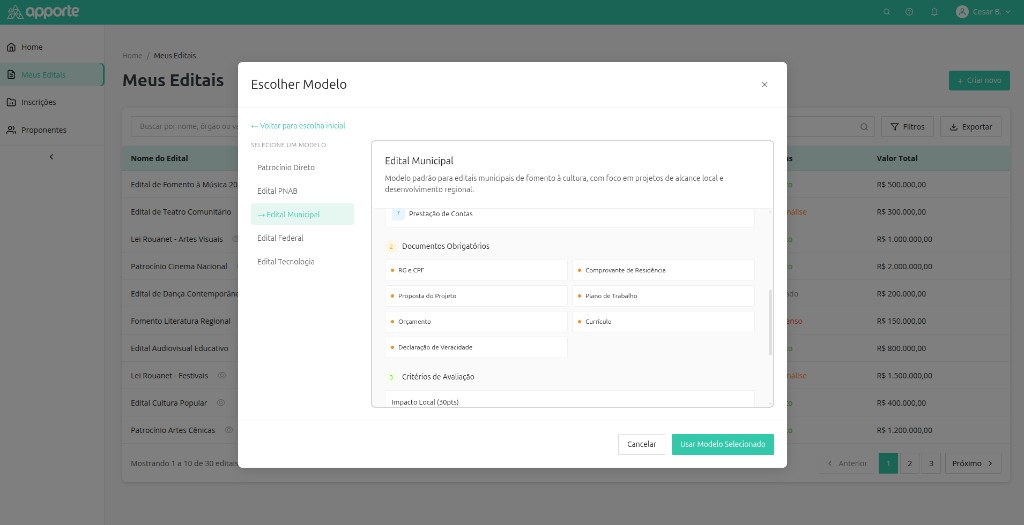Select current page 1 in pagination

888,463
